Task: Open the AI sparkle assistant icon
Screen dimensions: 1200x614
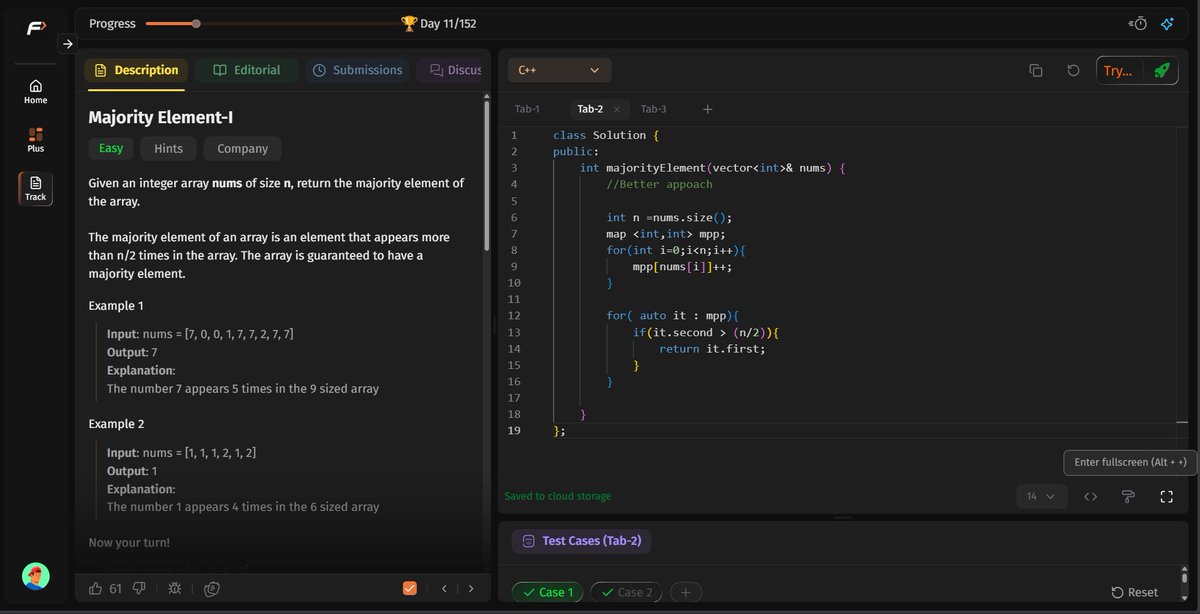Action: coord(1166,23)
